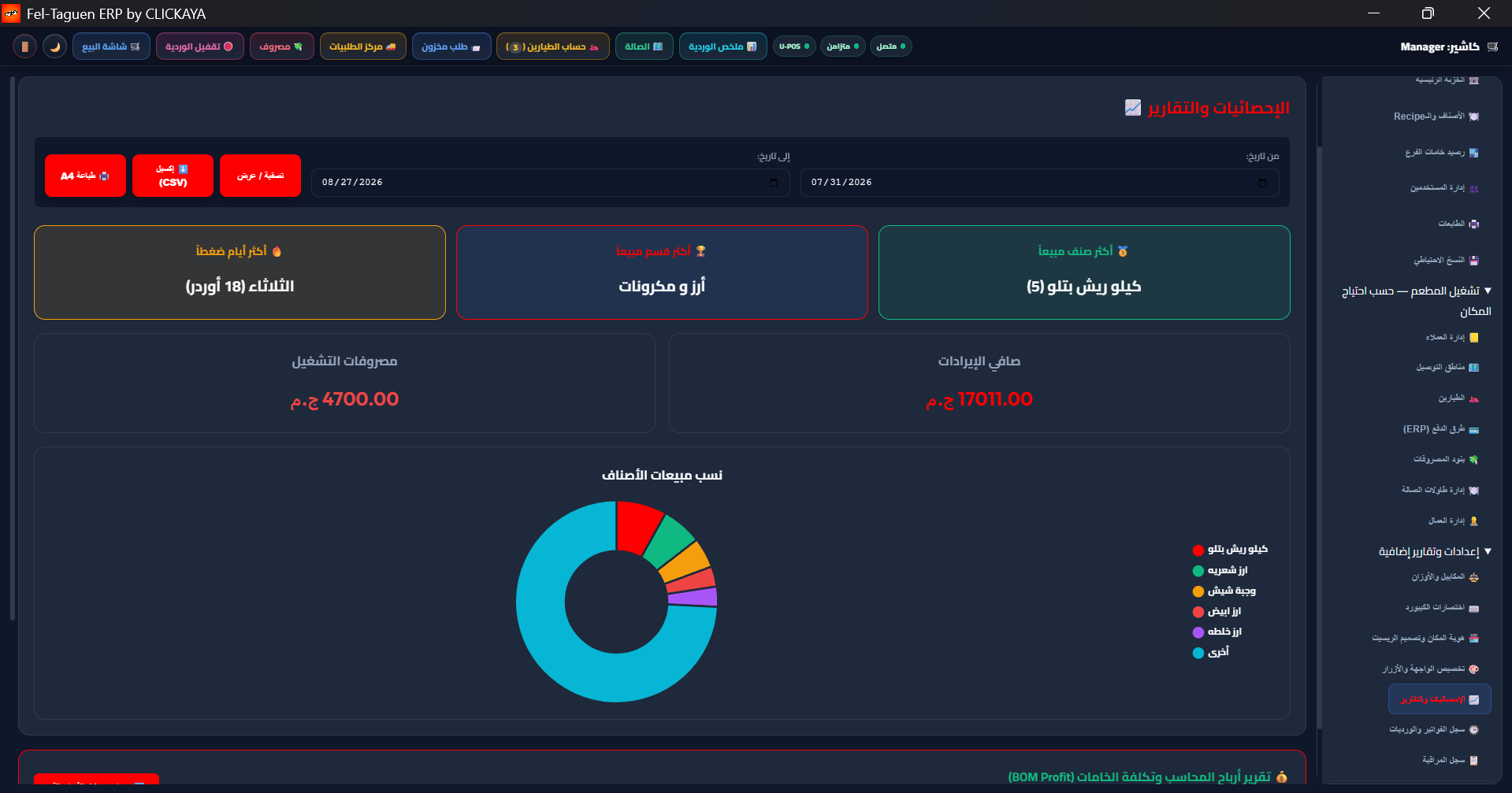Open الأصناف والـRecipe plate icon in sidebar

pyautogui.click(x=1474, y=117)
